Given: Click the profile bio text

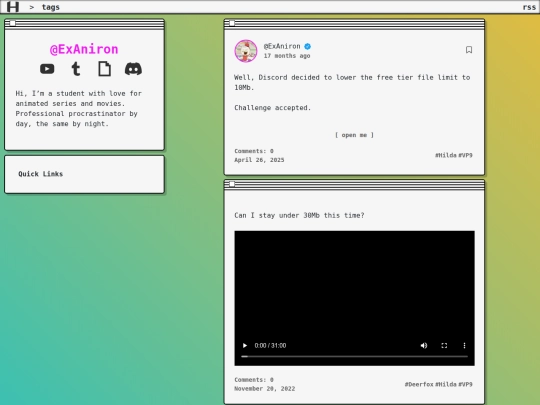Looking at the screenshot, I should point(79,108).
